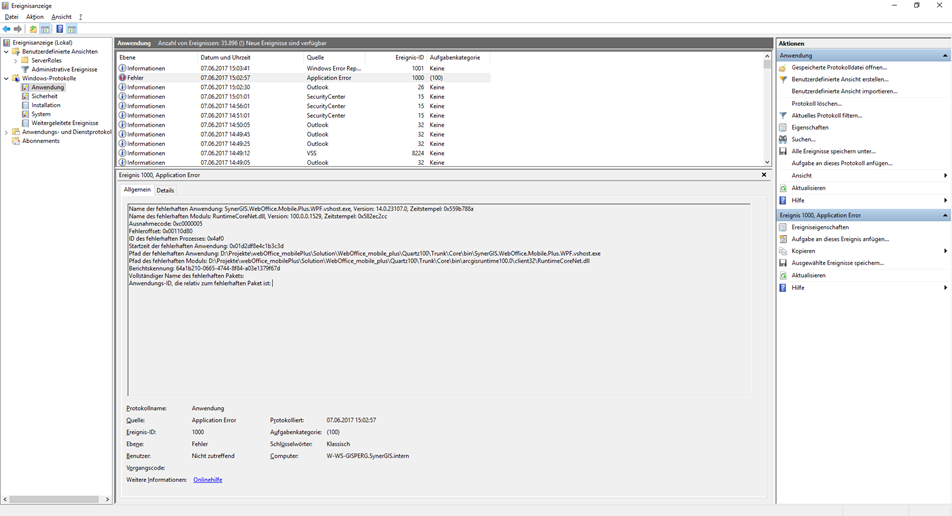Click red error icon on Fehler row
This screenshot has height=516, width=952.
[123, 78]
